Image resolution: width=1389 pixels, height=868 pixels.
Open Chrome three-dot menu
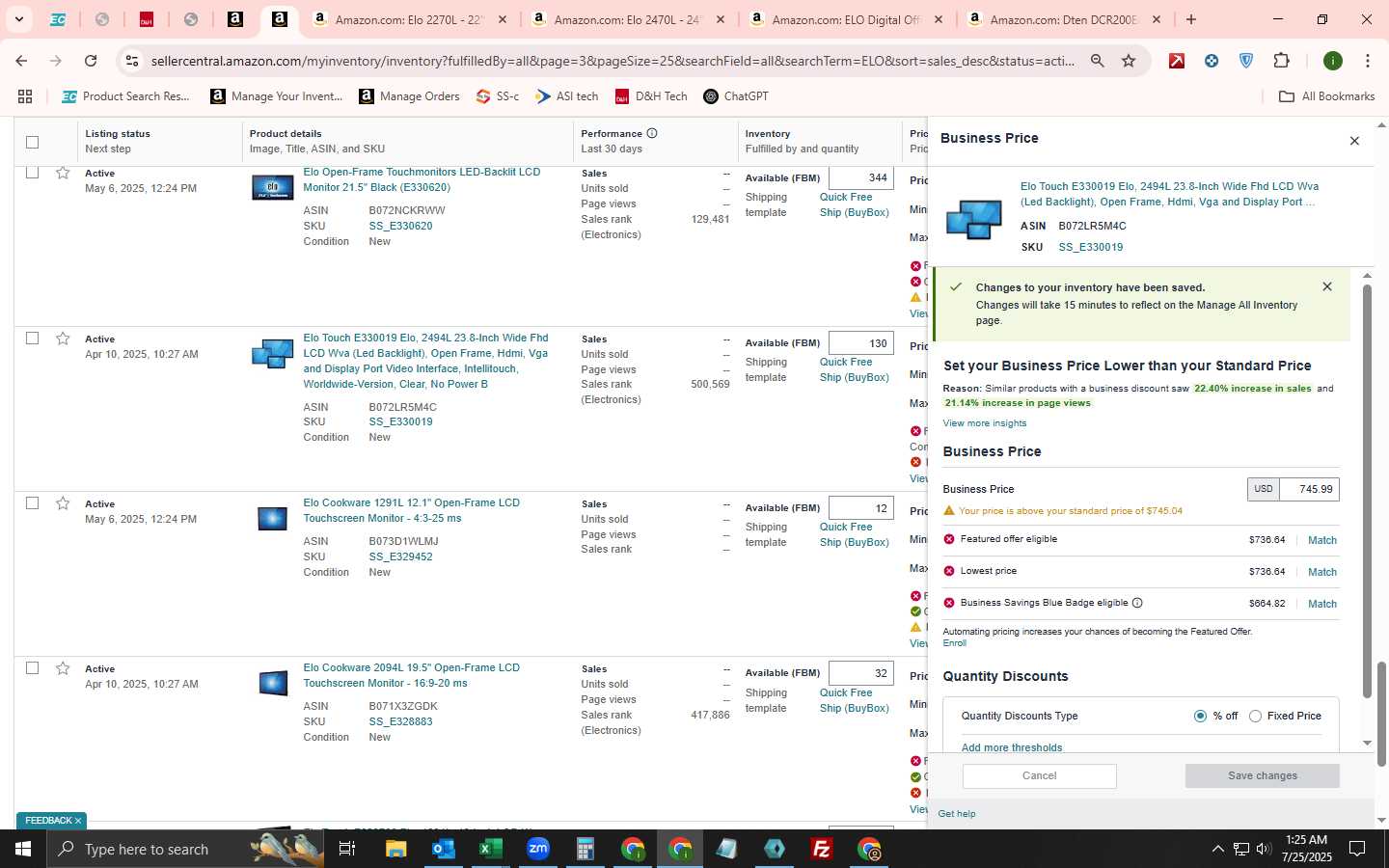pyautogui.click(x=1368, y=61)
